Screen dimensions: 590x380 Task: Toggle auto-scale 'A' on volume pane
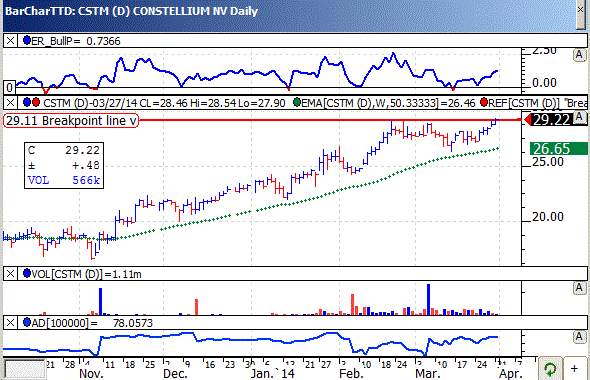(579, 288)
